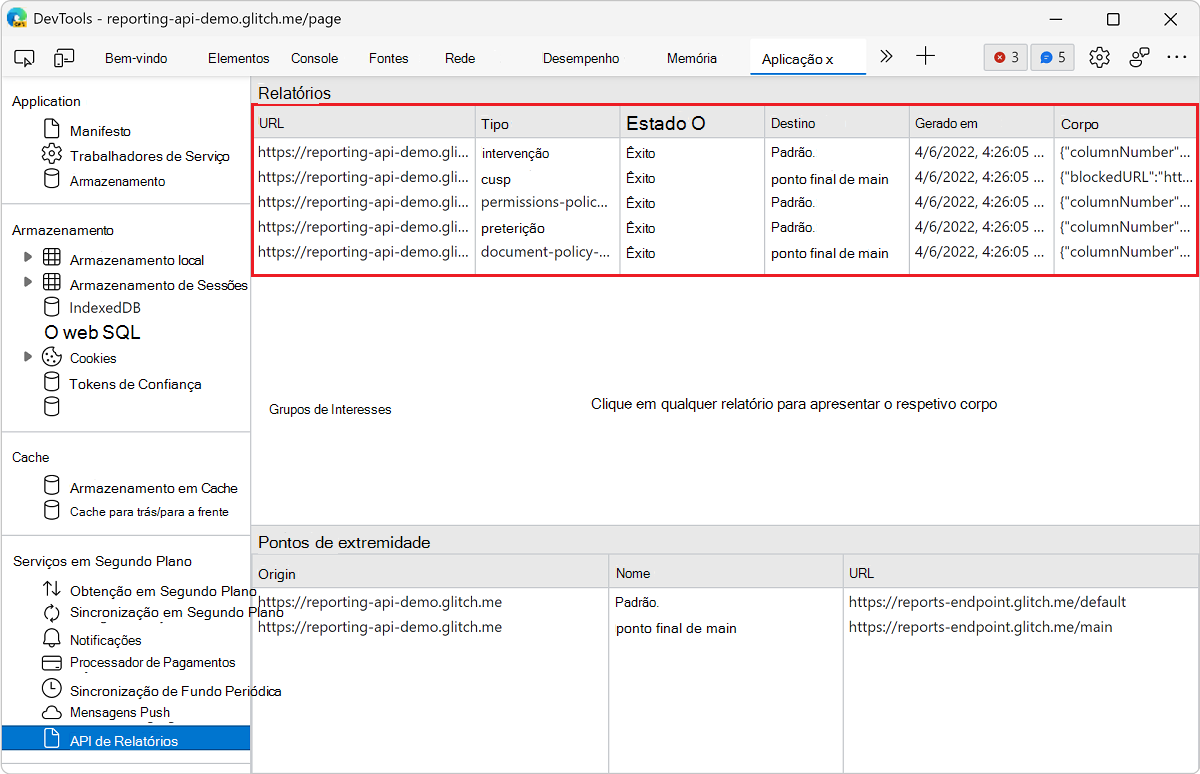
Task: Click the hidden panels chevron next to Aplicação
Action: click(886, 57)
